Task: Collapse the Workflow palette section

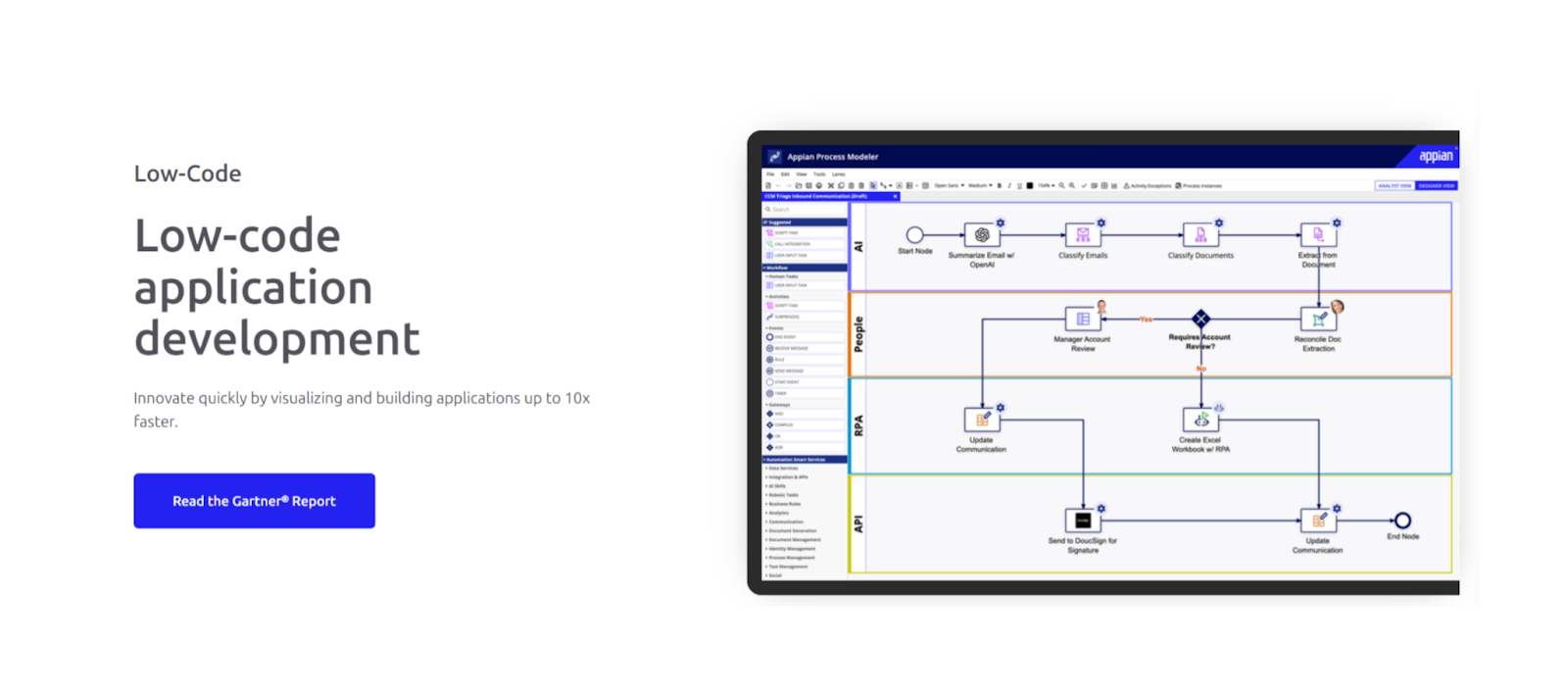Action: [x=805, y=268]
